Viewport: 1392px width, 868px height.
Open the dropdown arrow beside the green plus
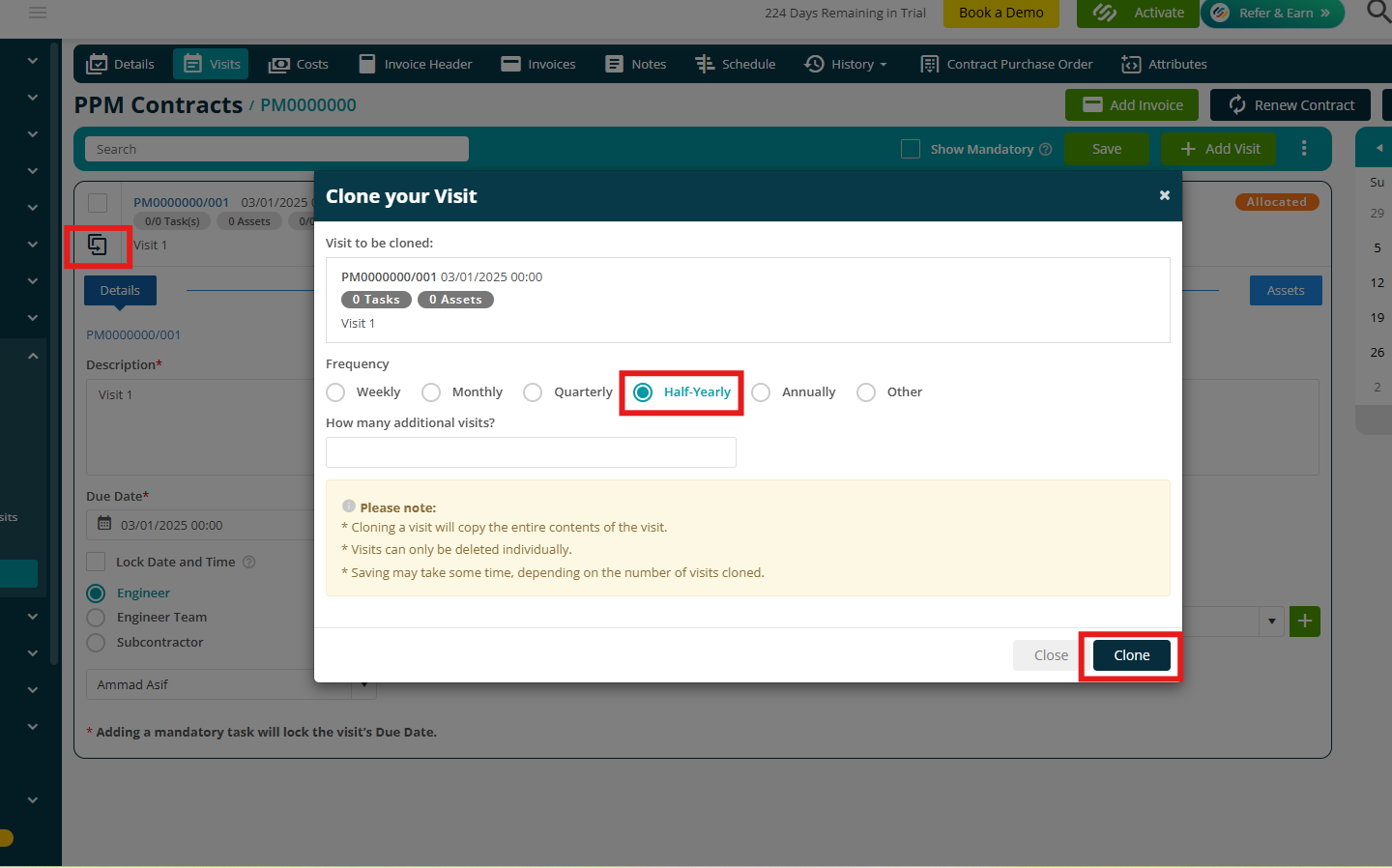pos(1272,622)
